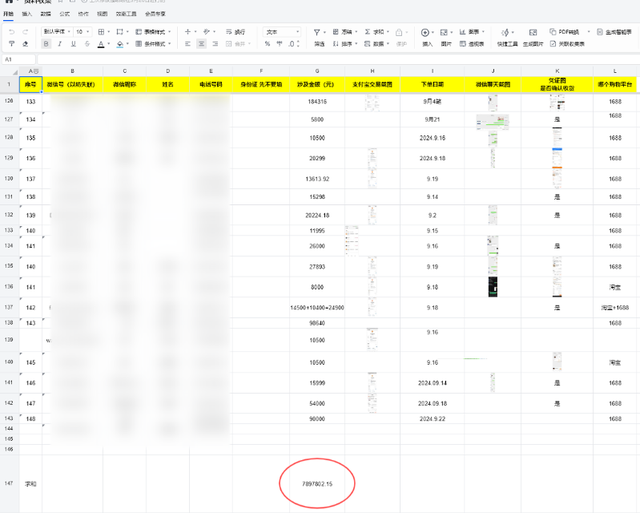The width and height of the screenshot is (640, 513).
Task: Switch to the 数据 tab
Action: point(46,14)
